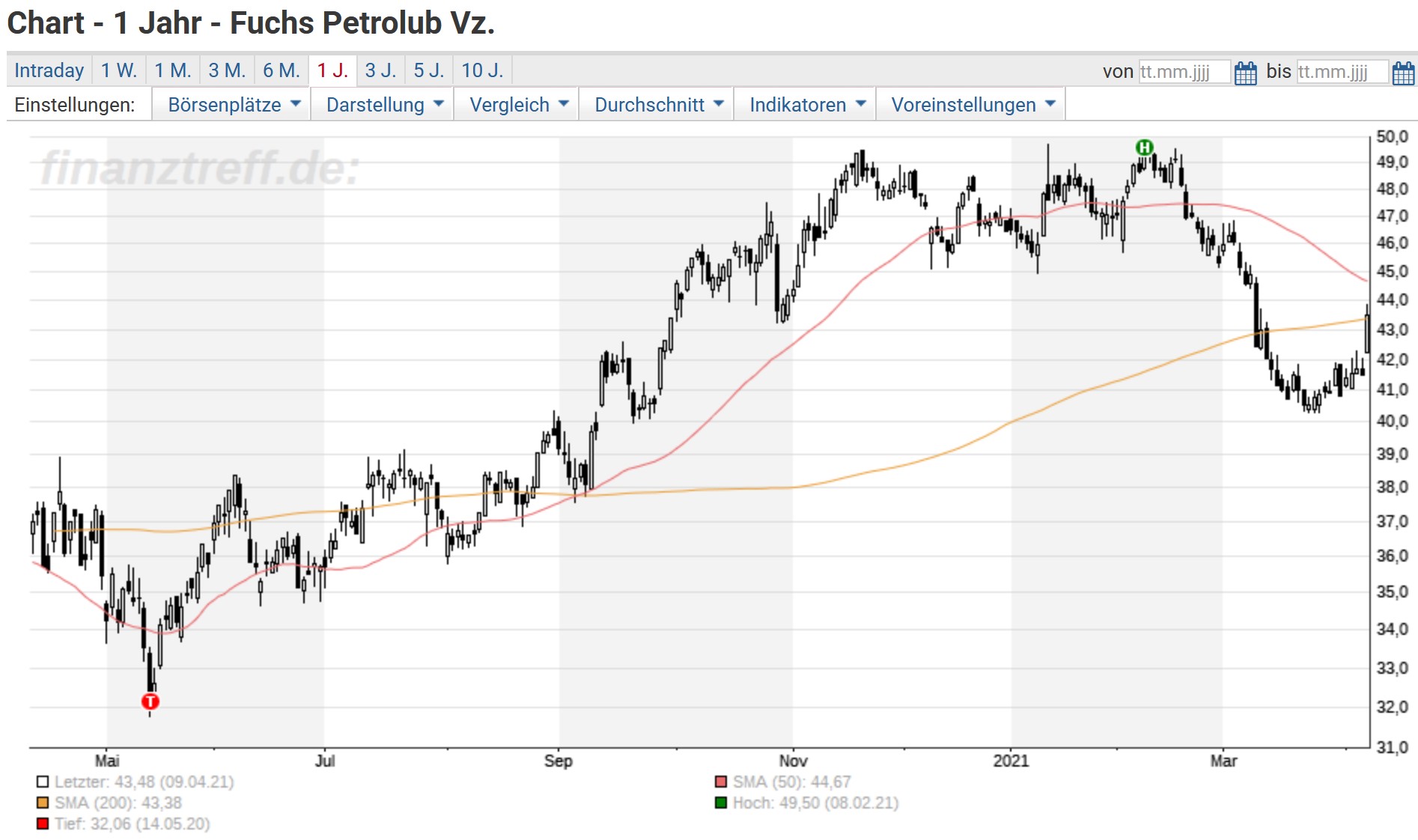
Task: Click the Mar label on the time axis
Action: coord(1223,761)
